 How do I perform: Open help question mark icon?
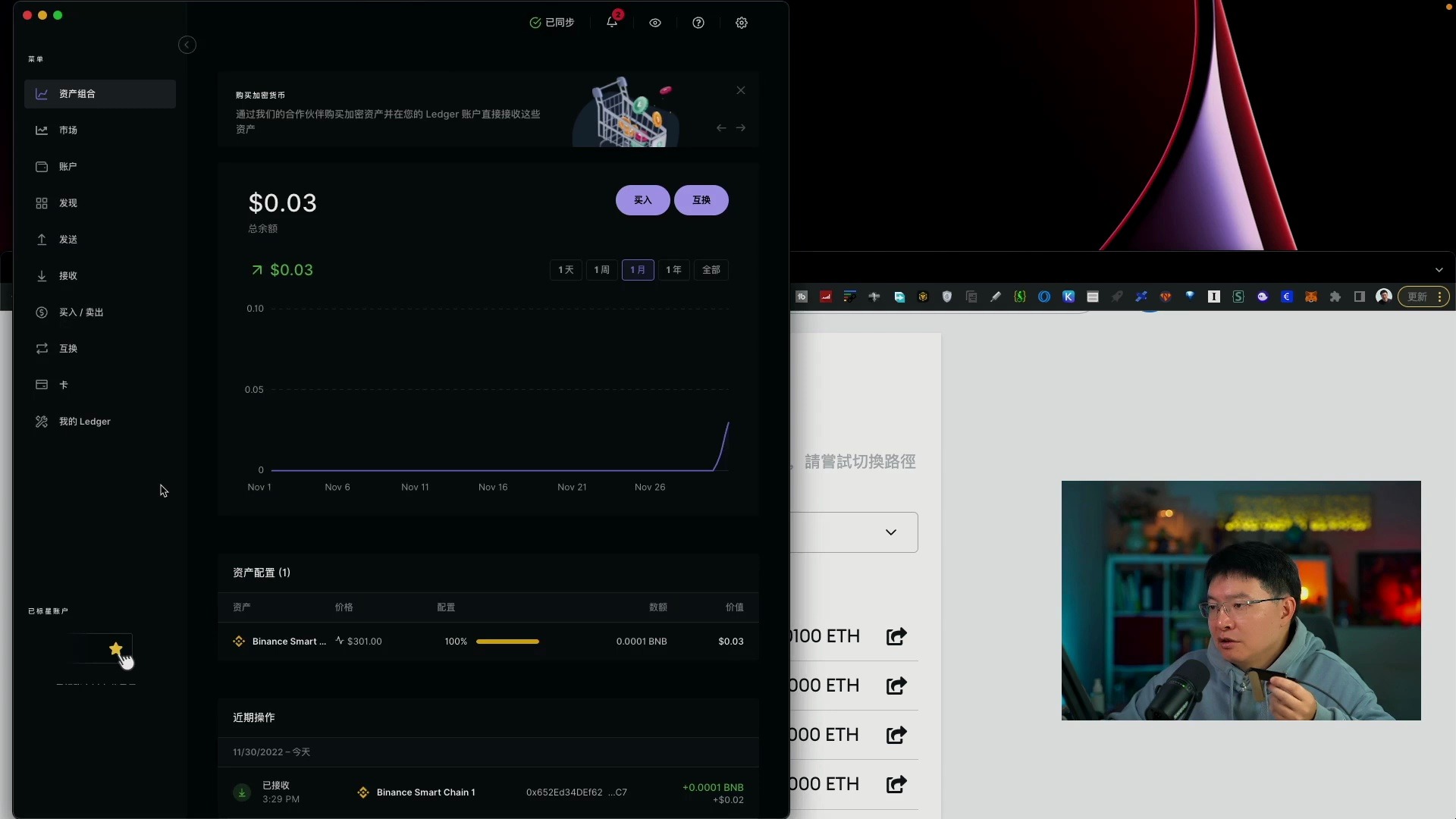point(698,23)
